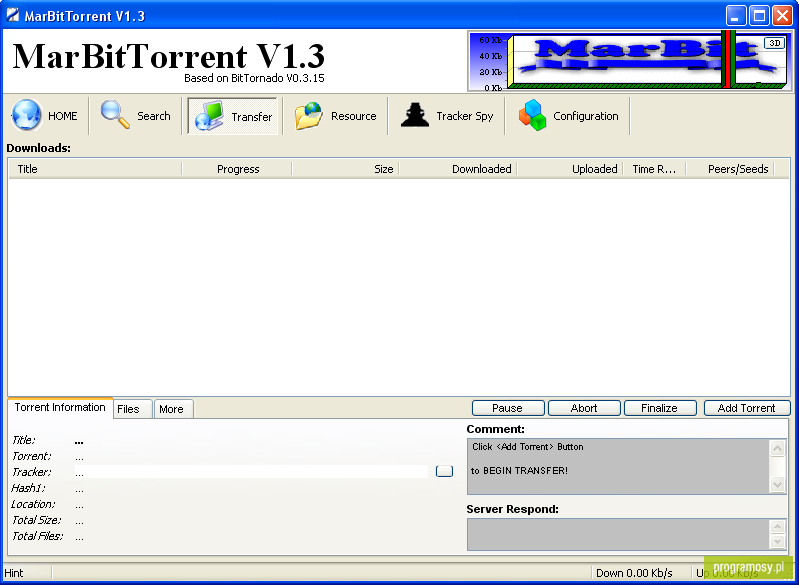Open Resource folder globe icon
799x585 pixels.
(309, 116)
